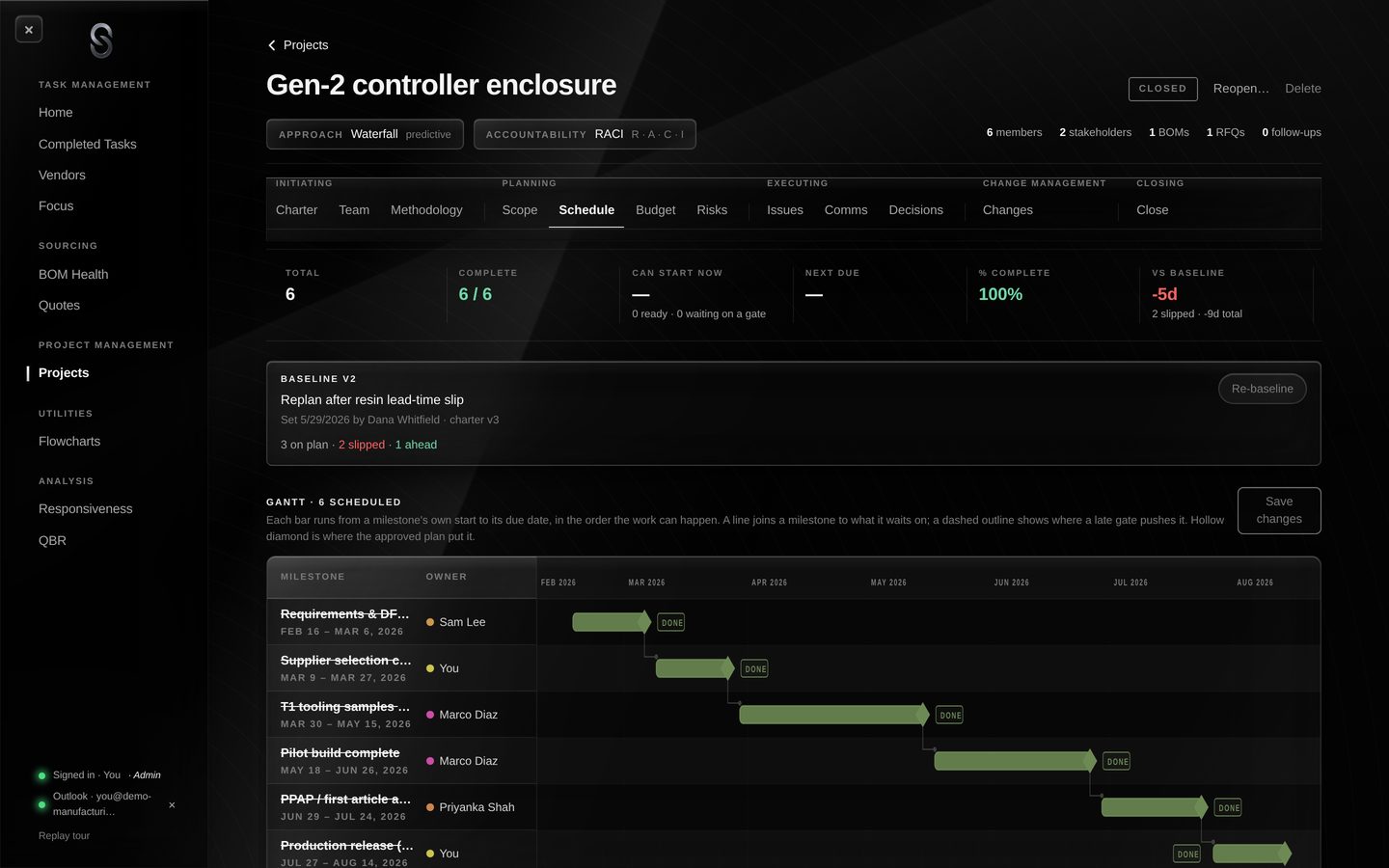Dismiss the Outlook connection notice

[172, 804]
